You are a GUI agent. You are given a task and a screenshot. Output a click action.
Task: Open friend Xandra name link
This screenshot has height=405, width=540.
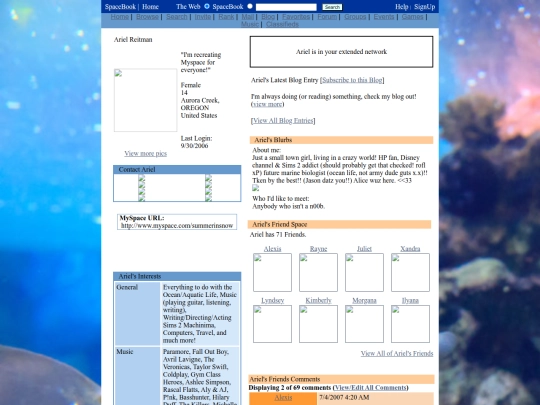pyautogui.click(x=410, y=249)
